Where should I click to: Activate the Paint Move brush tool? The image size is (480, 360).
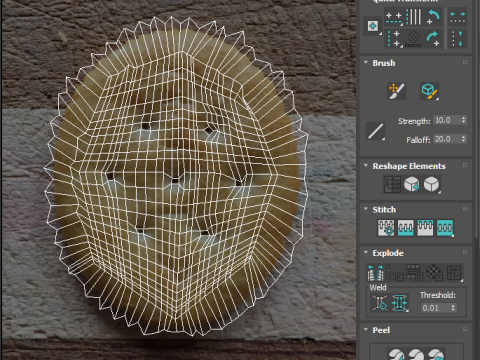point(396,91)
